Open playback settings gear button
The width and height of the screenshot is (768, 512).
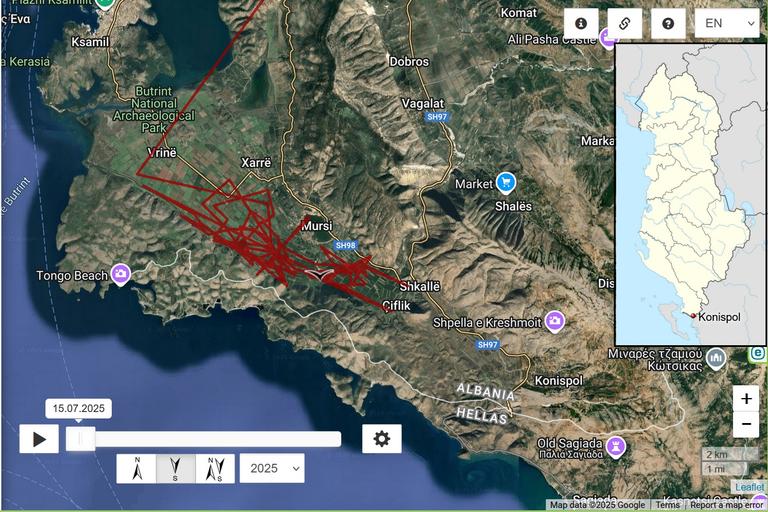tap(382, 439)
